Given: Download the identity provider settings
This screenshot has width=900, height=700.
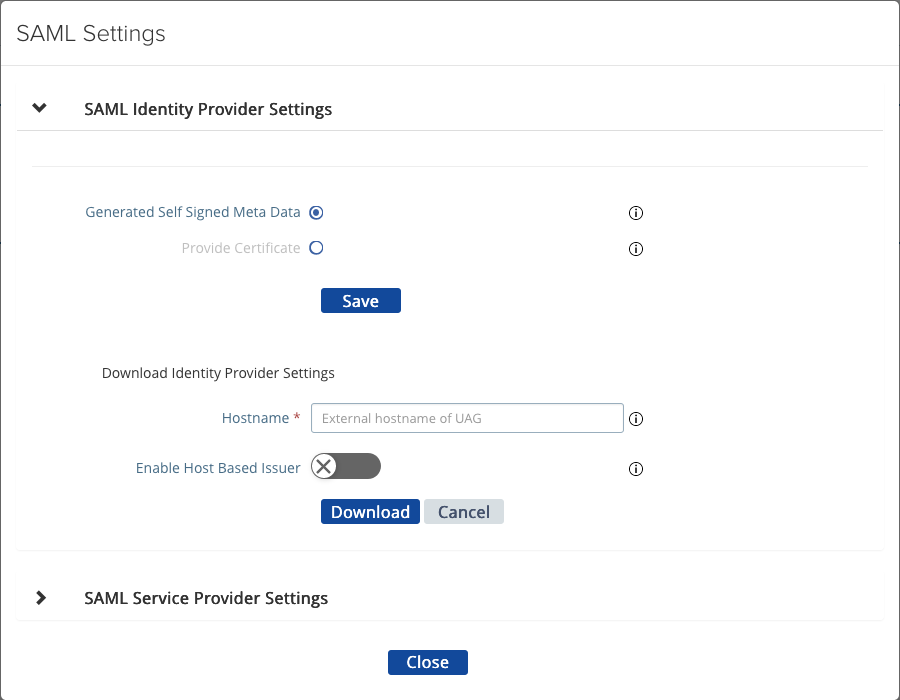Looking at the screenshot, I should coord(370,512).
